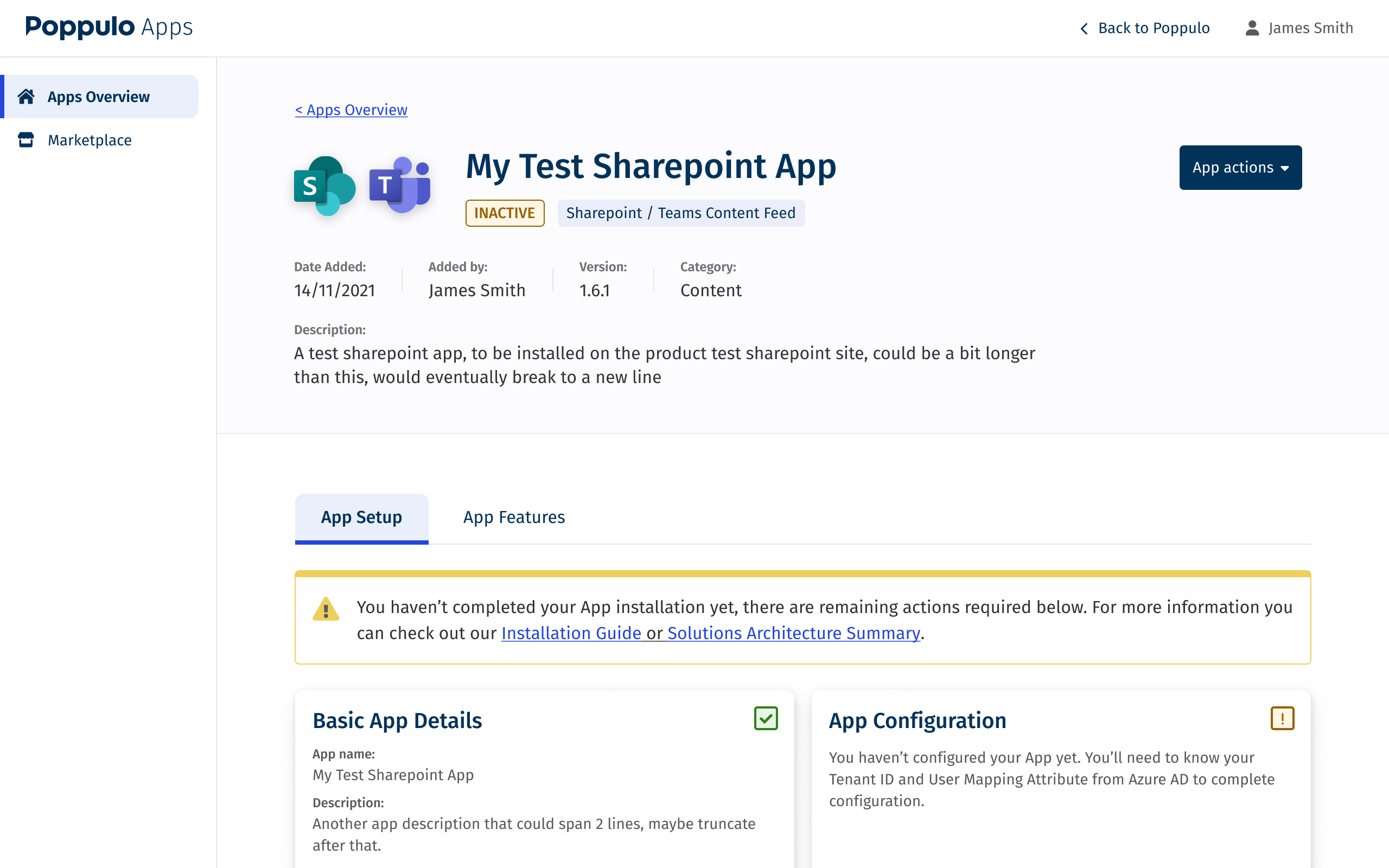Open the Solutions Architecture Summary link
Image resolution: width=1389 pixels, height=868 pixels.
coord(793,633)
